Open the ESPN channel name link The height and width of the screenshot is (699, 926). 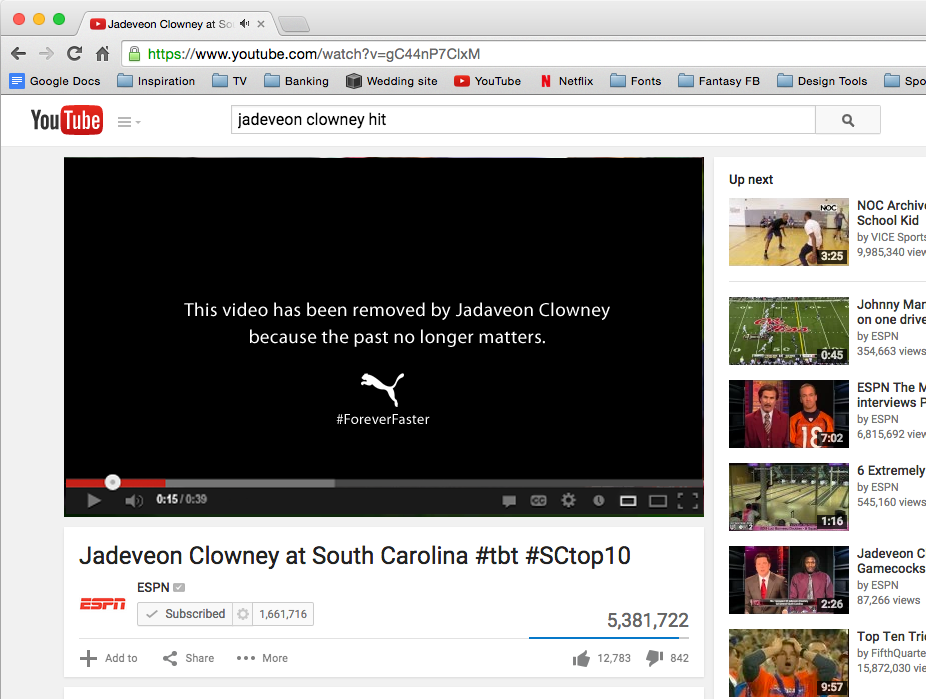(x=153, y=587)
